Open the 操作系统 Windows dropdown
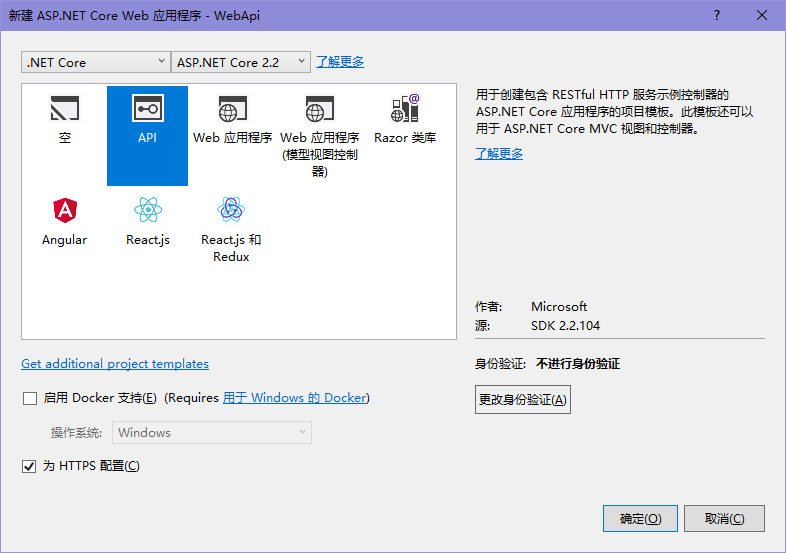 (212, 433)
